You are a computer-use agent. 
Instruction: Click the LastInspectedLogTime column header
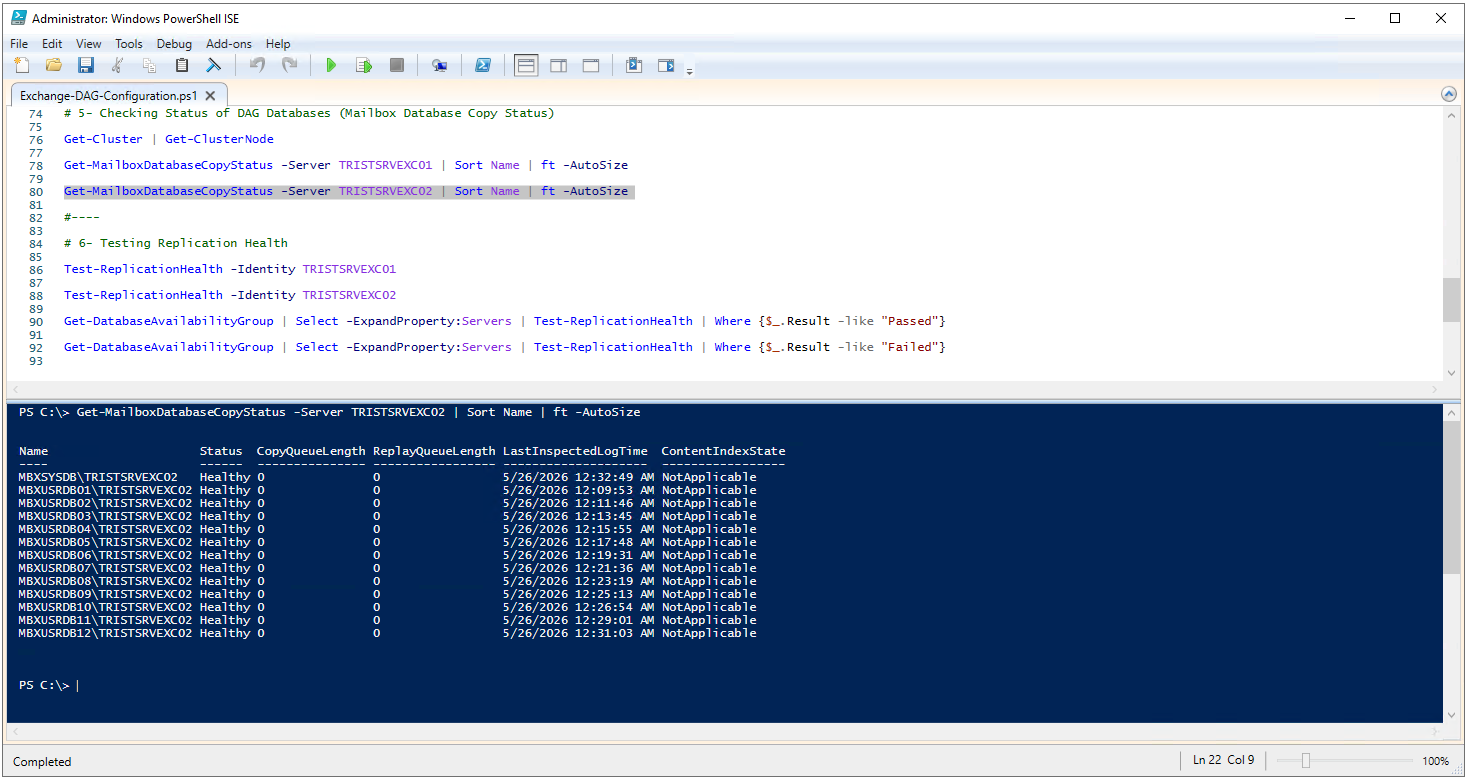click(575, 451)
